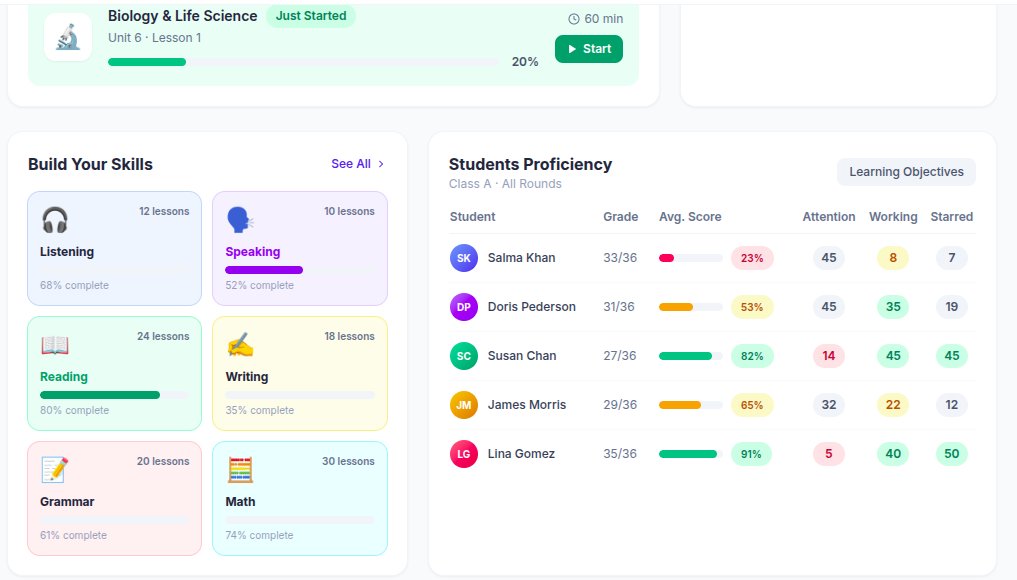Open the Listening skill card
The height and width of the screenshot is (580, 1017).
click(x=114, y=248)
